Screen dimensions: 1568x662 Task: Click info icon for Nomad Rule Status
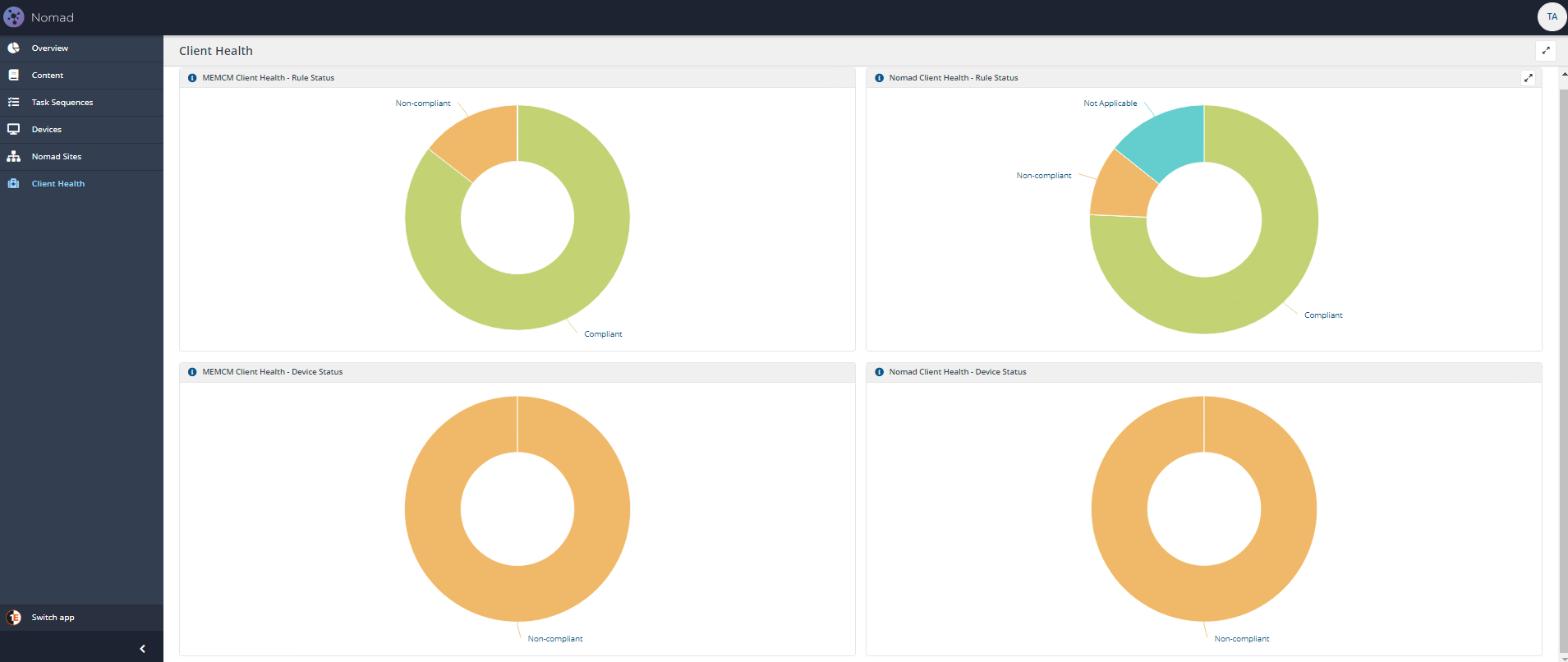pyautogui.click(x=879, y=78)
